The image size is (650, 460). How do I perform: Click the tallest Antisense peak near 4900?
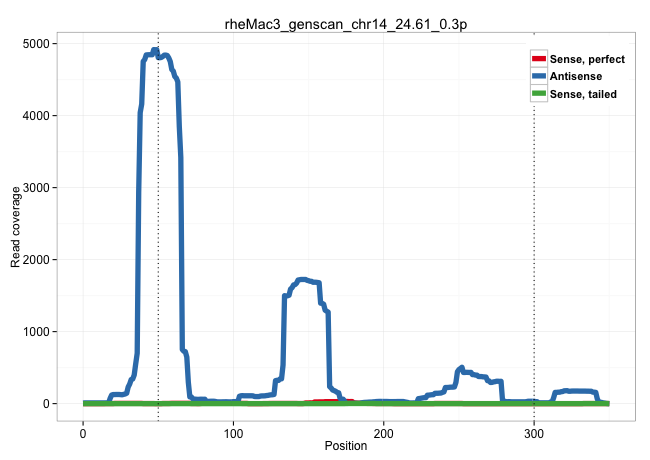[x=155, y=50]
